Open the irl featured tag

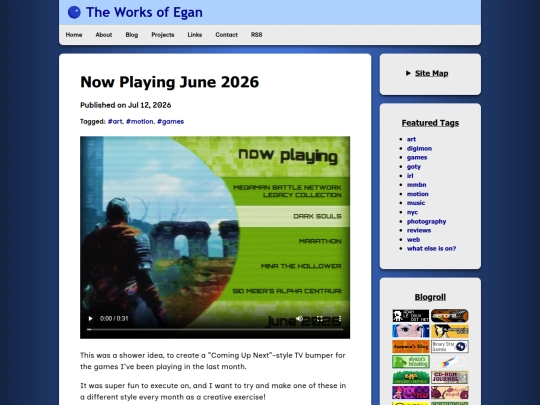[x=410, y=176]
